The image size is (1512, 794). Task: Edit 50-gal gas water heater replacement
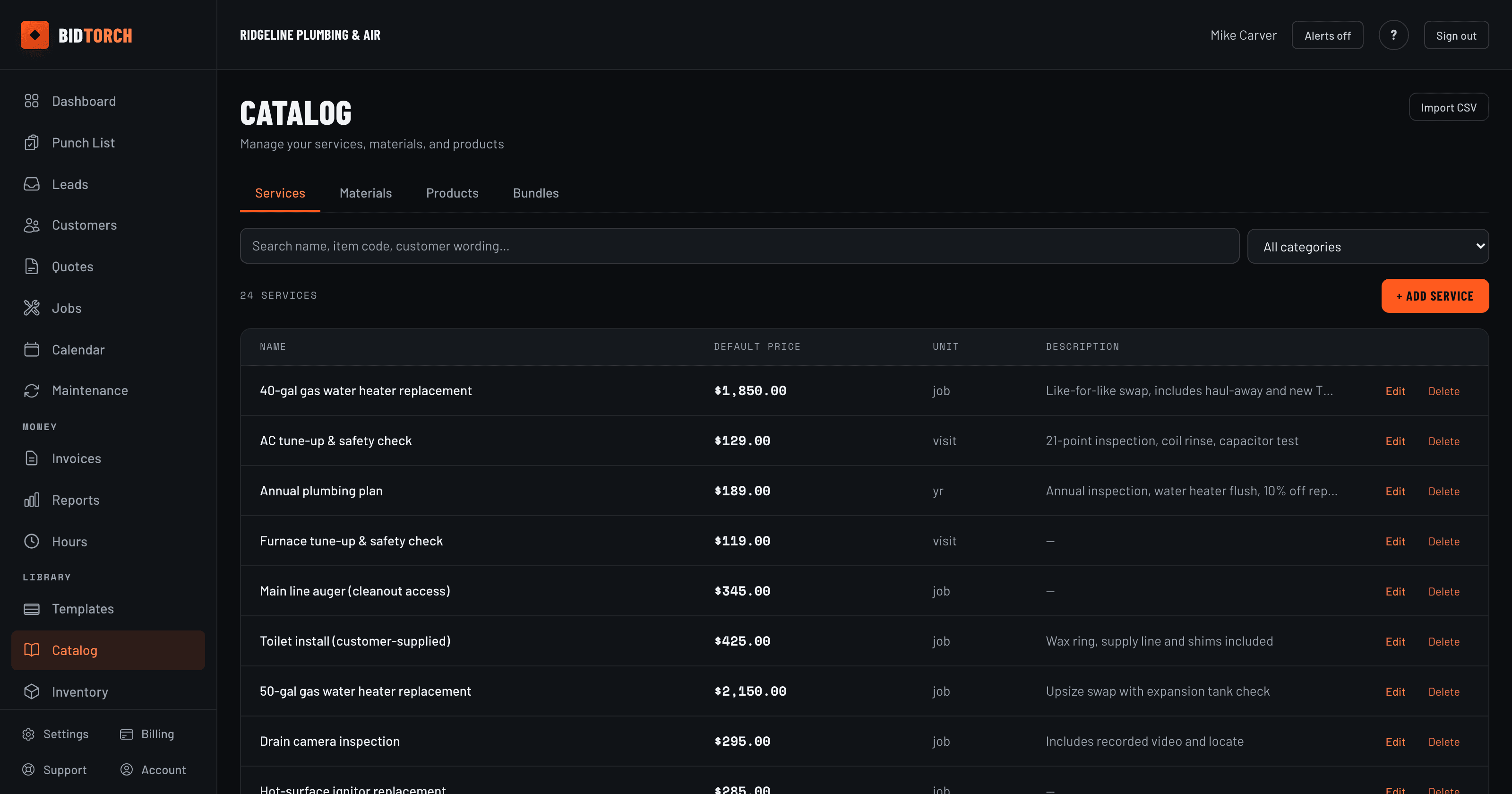coord(1395,692)
